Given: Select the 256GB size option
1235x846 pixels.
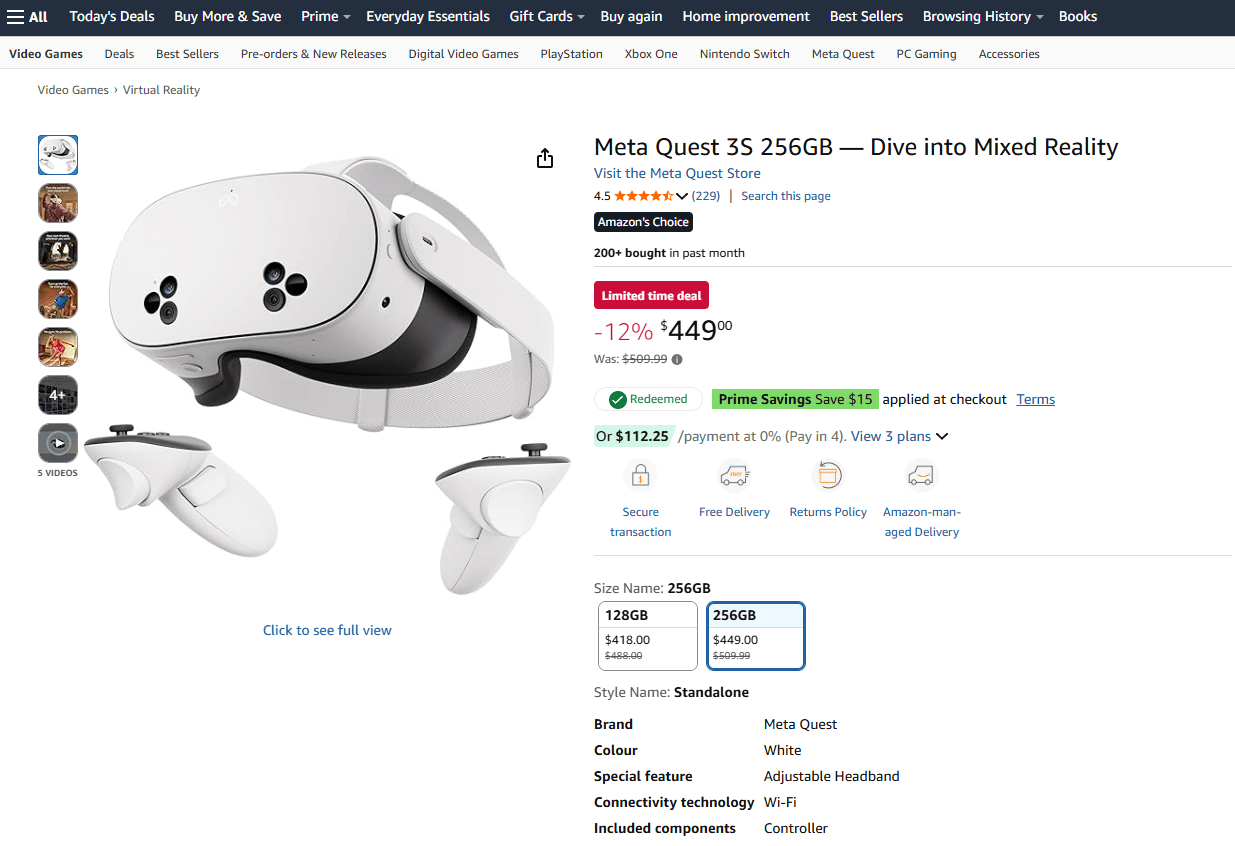Looking at the screenshot, I should pos(755,636).
